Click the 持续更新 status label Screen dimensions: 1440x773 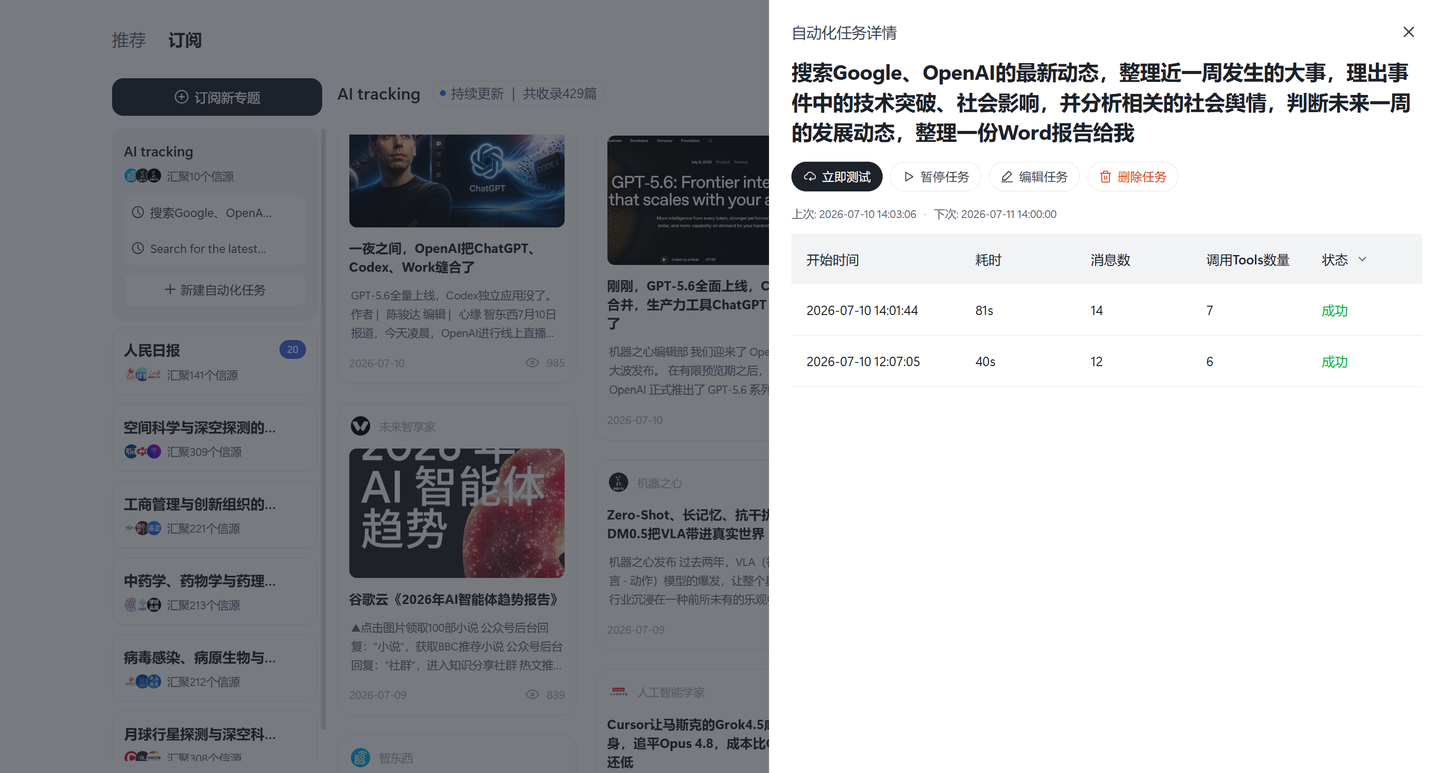[x=477, y=94]
